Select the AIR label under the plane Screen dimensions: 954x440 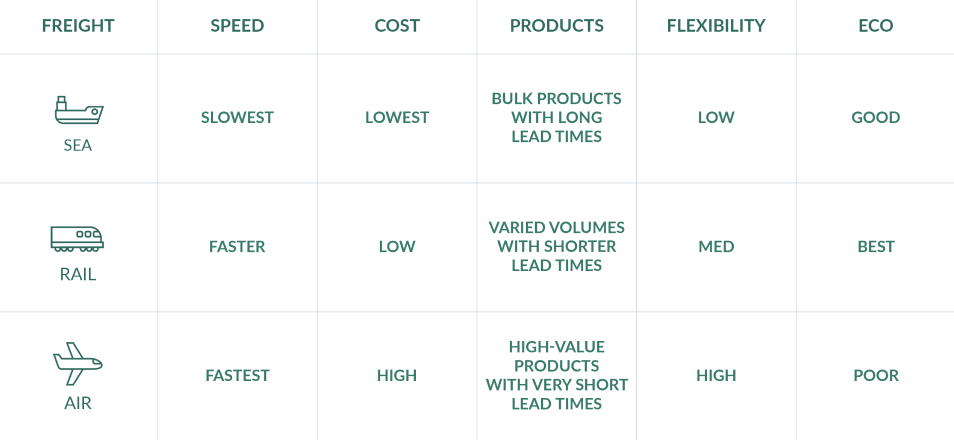tap(78, 403)
